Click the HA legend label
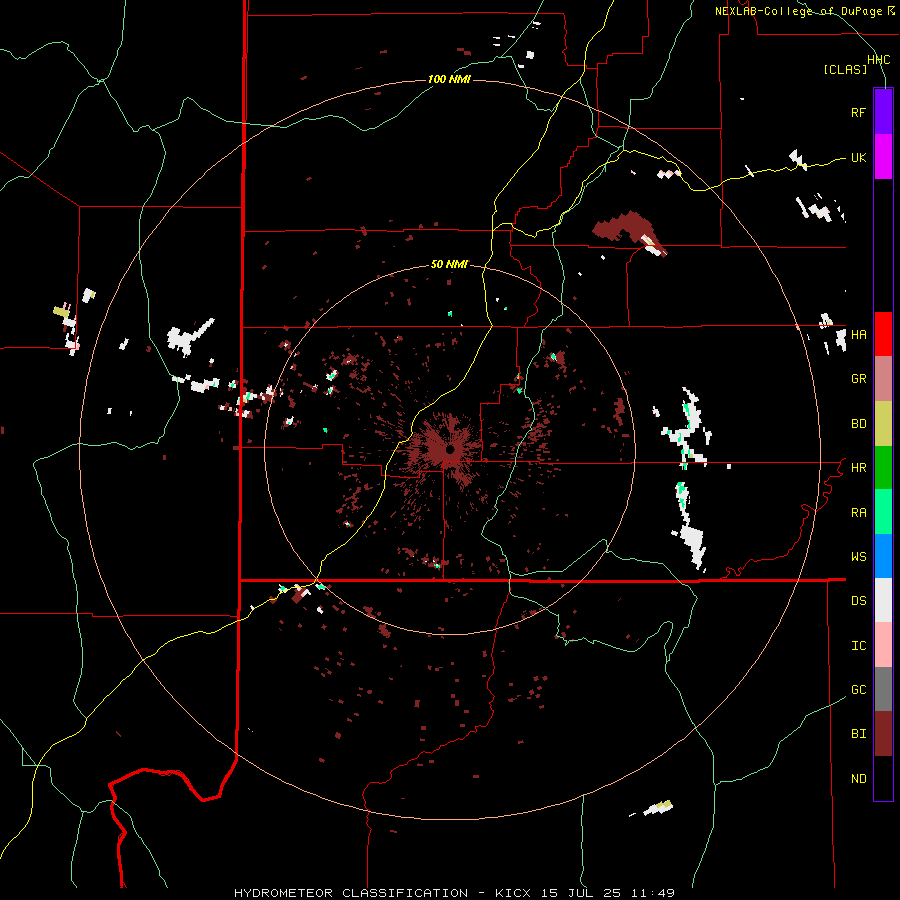 (858, 335)
